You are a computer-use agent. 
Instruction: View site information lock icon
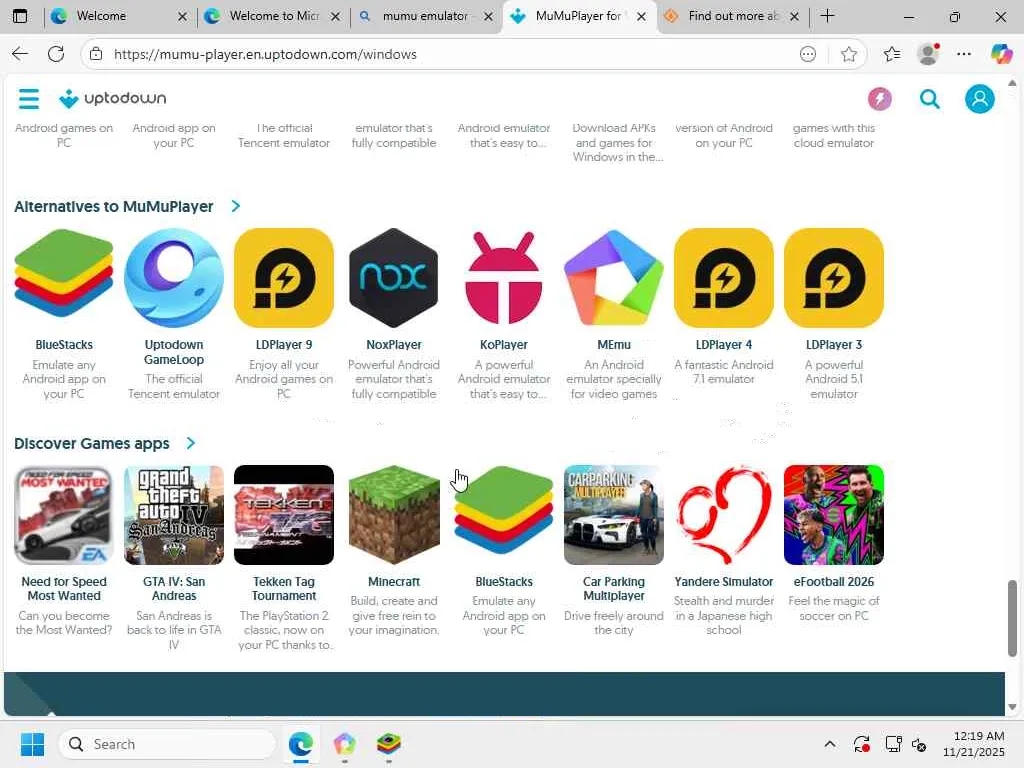coord(96,54)
